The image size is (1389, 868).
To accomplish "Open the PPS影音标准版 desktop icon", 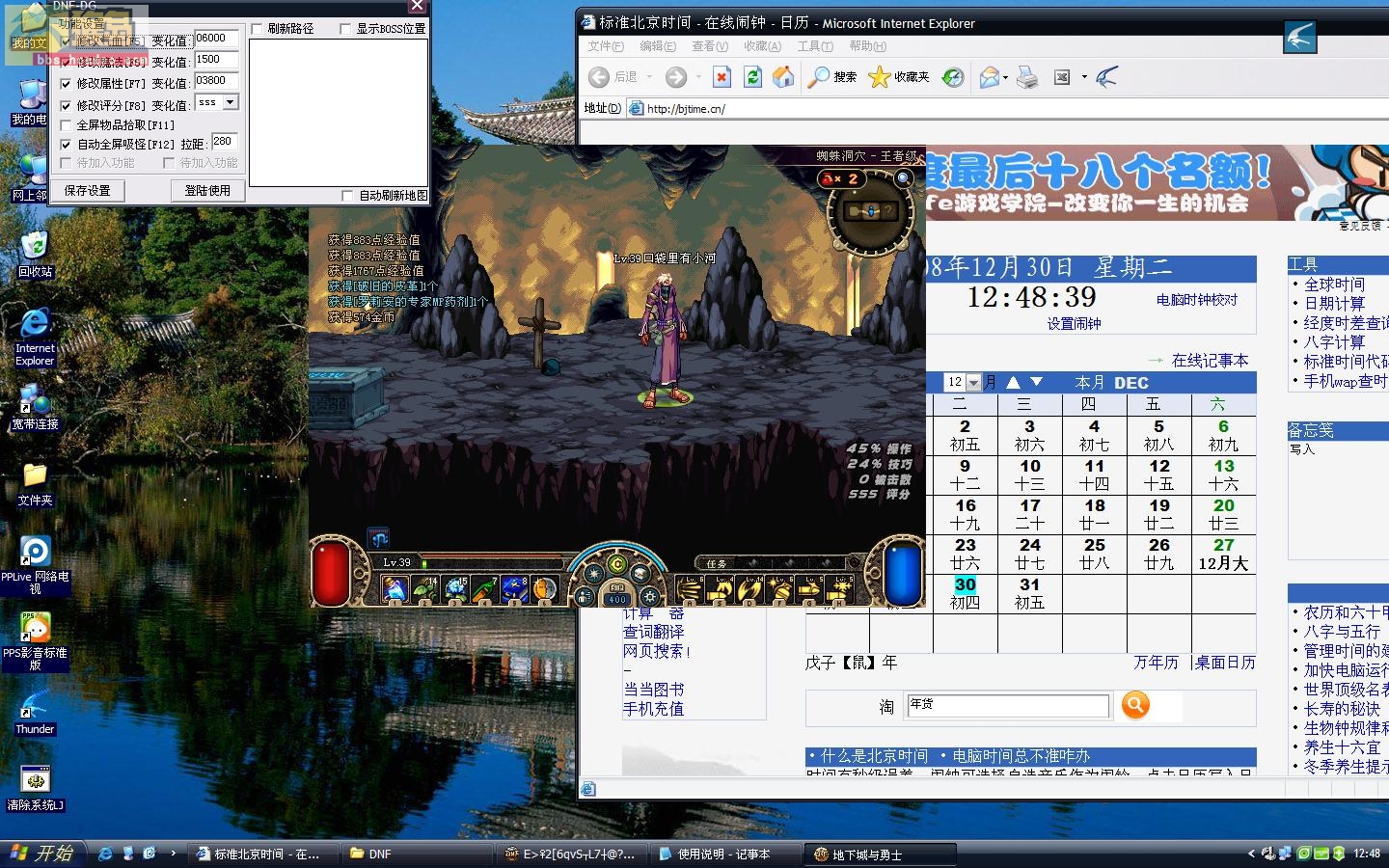I will 35,641.
